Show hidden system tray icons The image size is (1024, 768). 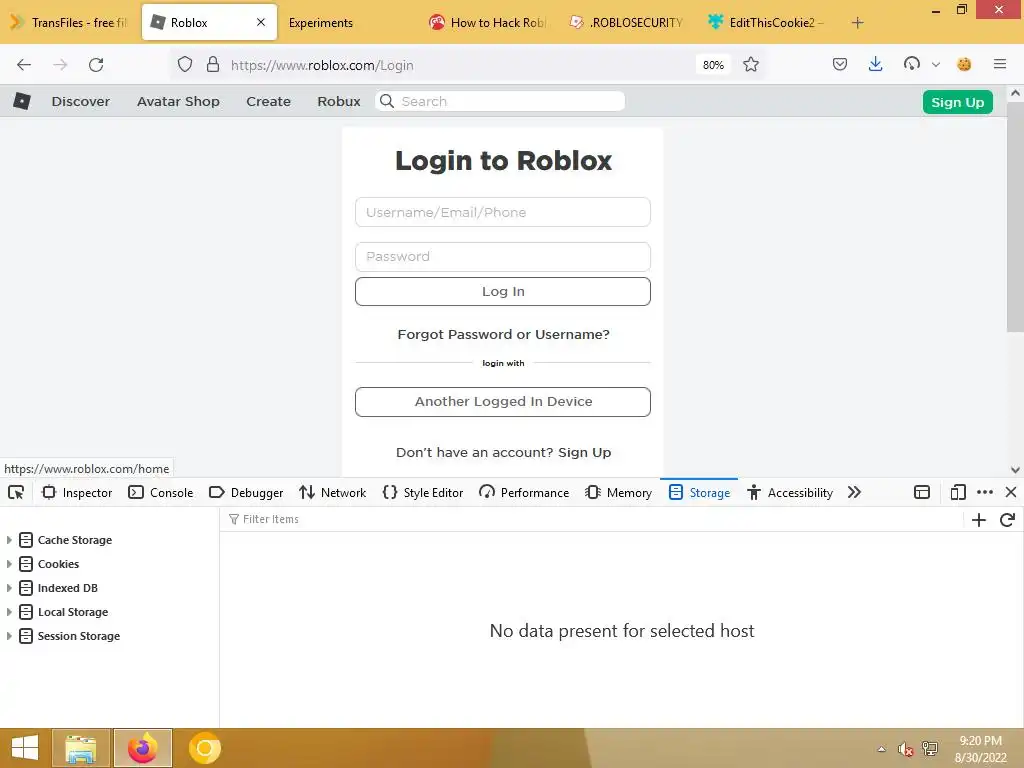[882, 749]
